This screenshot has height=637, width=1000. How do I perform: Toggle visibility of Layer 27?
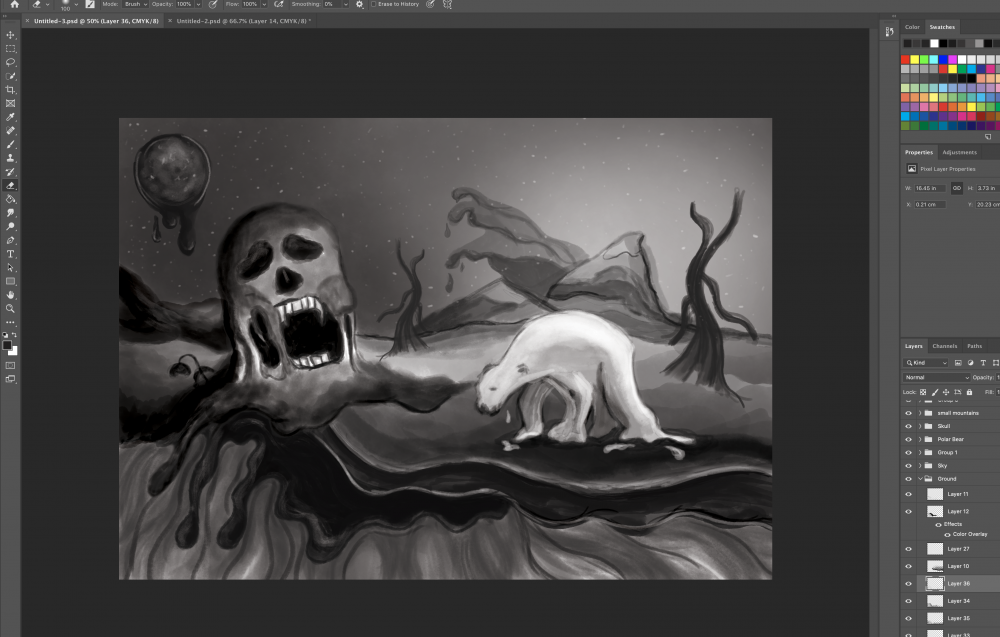click(x=908, y=549)
